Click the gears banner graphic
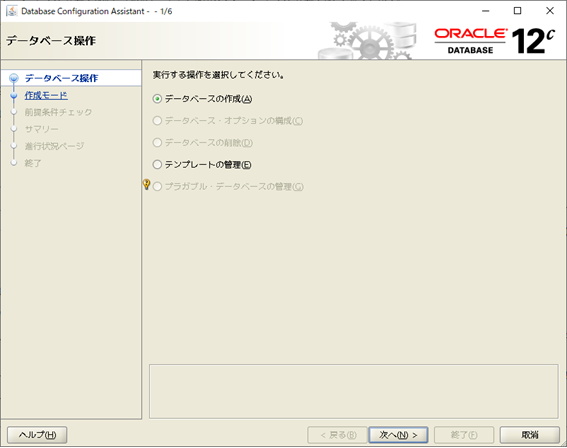The height and width of the screenshot is (448, 567). pos(367,40)
